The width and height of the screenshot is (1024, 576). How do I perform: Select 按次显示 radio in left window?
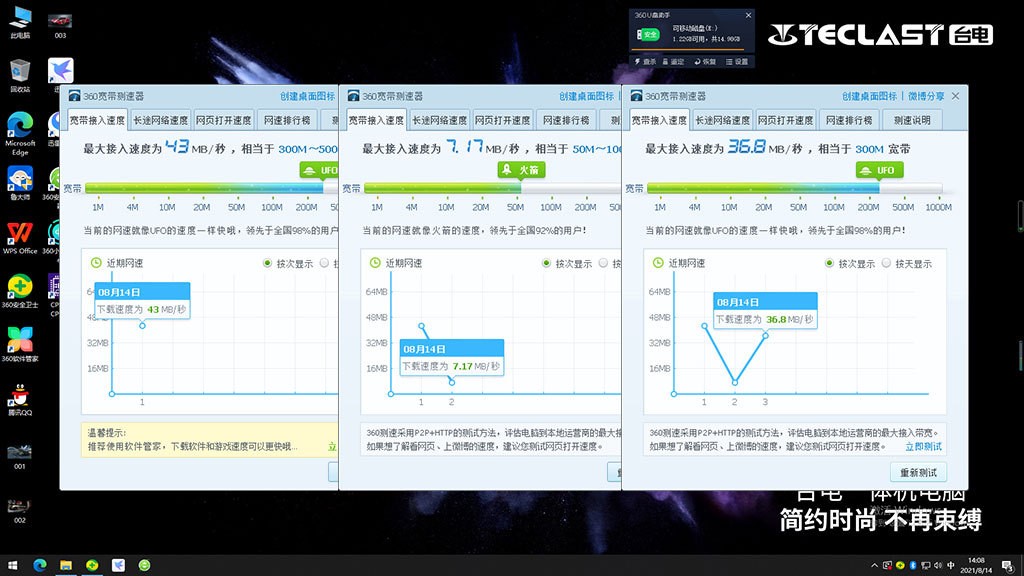pos(268,263)
